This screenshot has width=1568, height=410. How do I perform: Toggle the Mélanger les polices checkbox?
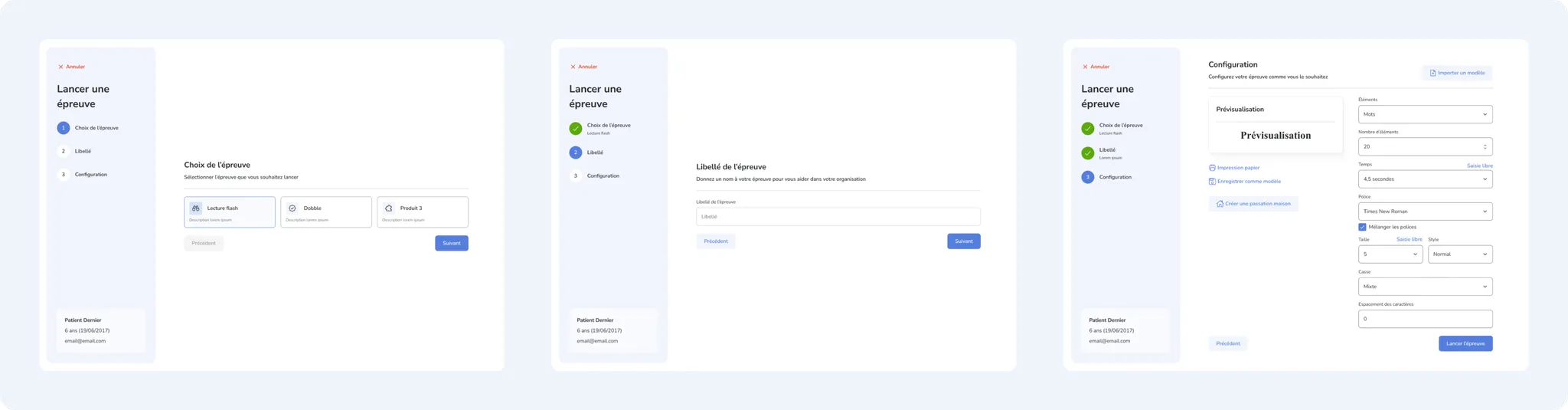pyautogui.click(x=1363, y=227)
